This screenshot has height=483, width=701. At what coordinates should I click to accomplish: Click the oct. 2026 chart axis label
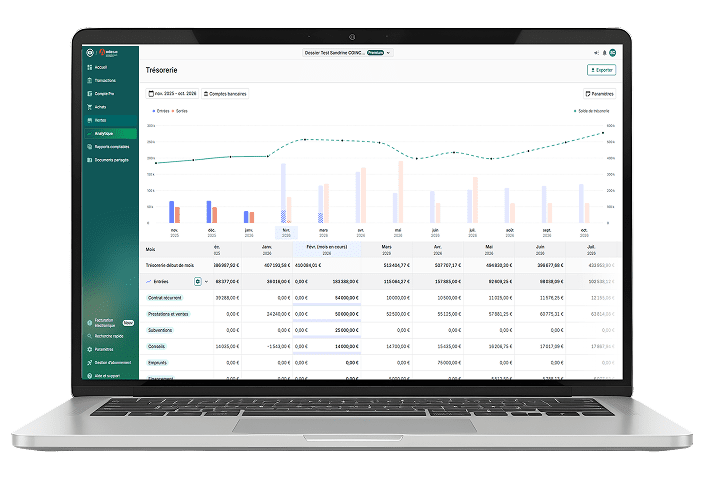point(584,233)
